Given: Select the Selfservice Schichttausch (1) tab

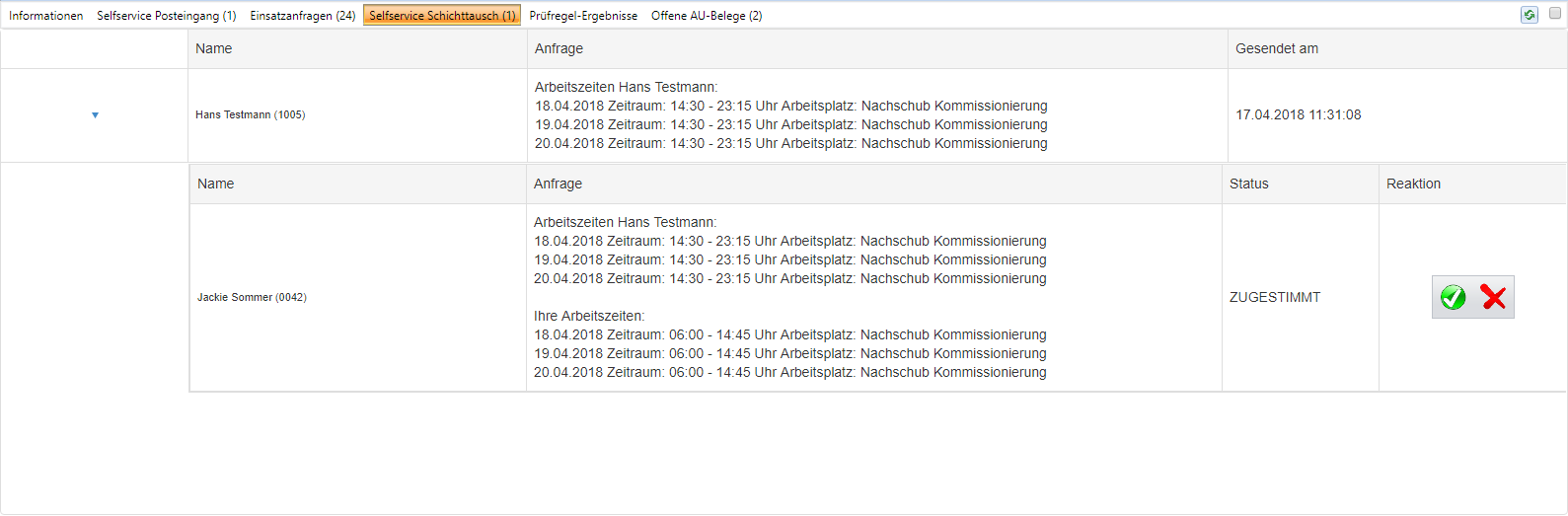Looking at the screenshot, I should (x=442, y=16).
